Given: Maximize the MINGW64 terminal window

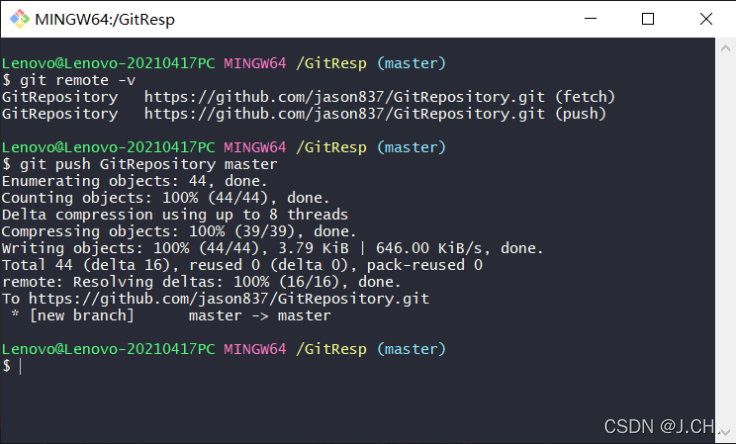Looking at the screenshot, I should point(648,19).
